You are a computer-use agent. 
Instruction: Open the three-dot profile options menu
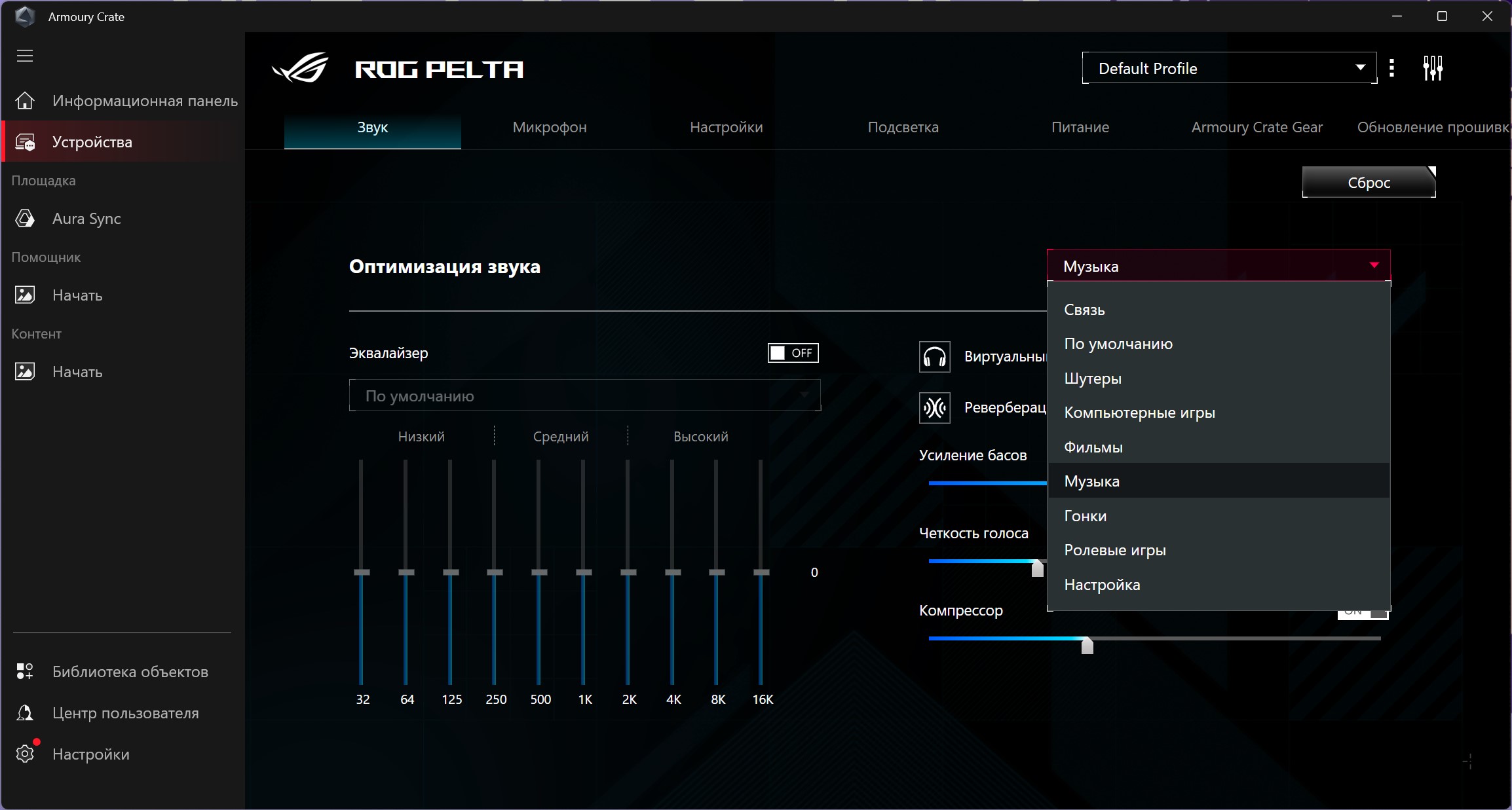(x=1392, y=68)
